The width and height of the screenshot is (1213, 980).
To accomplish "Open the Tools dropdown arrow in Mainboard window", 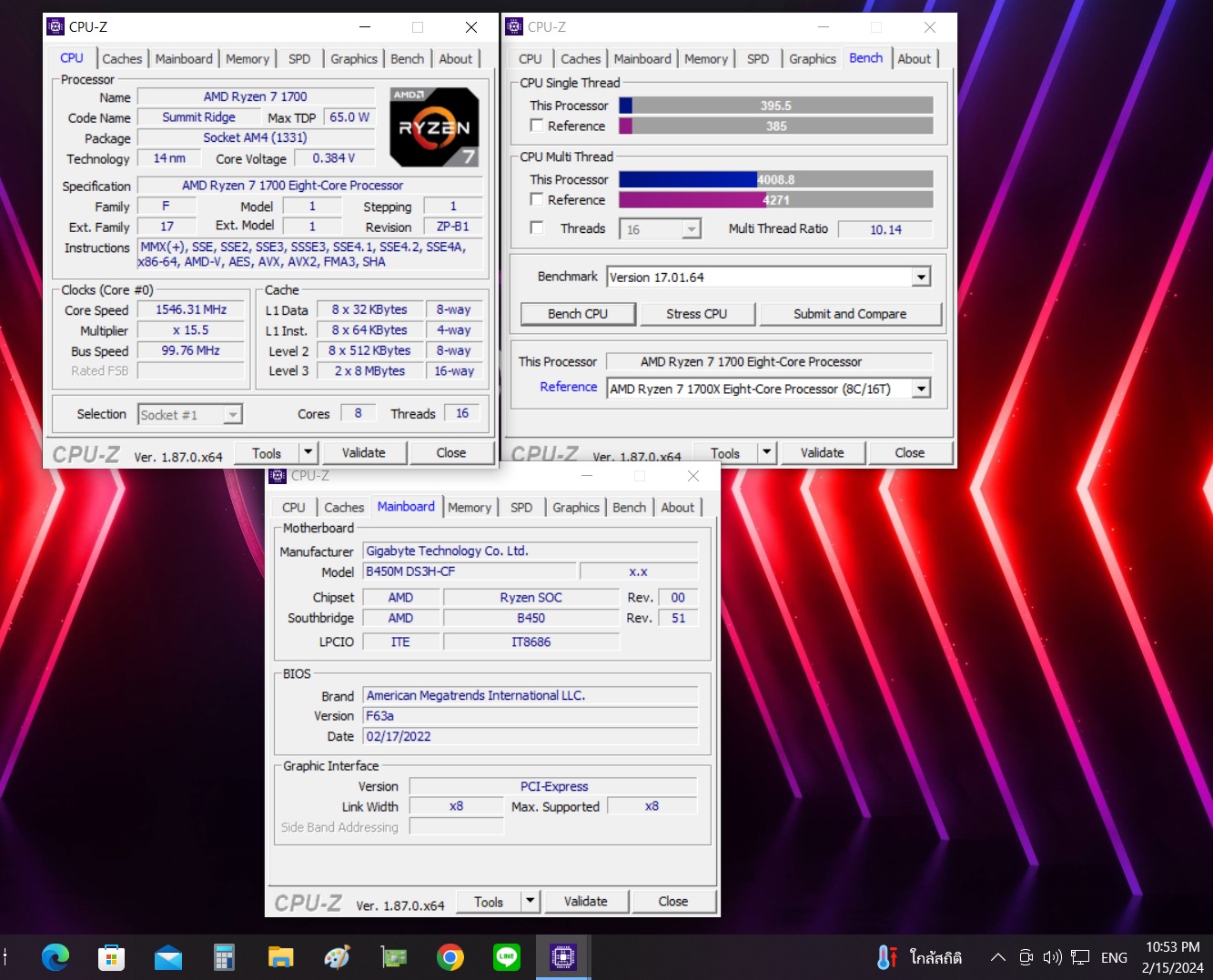I will [x=530, y=902].
